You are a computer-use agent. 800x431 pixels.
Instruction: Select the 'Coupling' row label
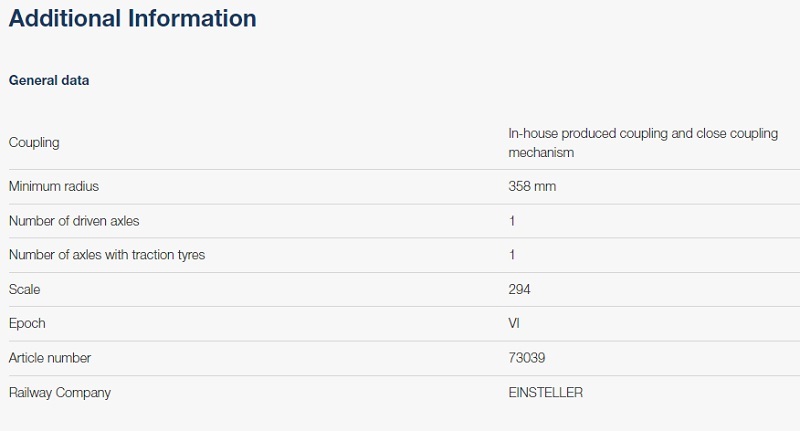[x=34, y=143]
